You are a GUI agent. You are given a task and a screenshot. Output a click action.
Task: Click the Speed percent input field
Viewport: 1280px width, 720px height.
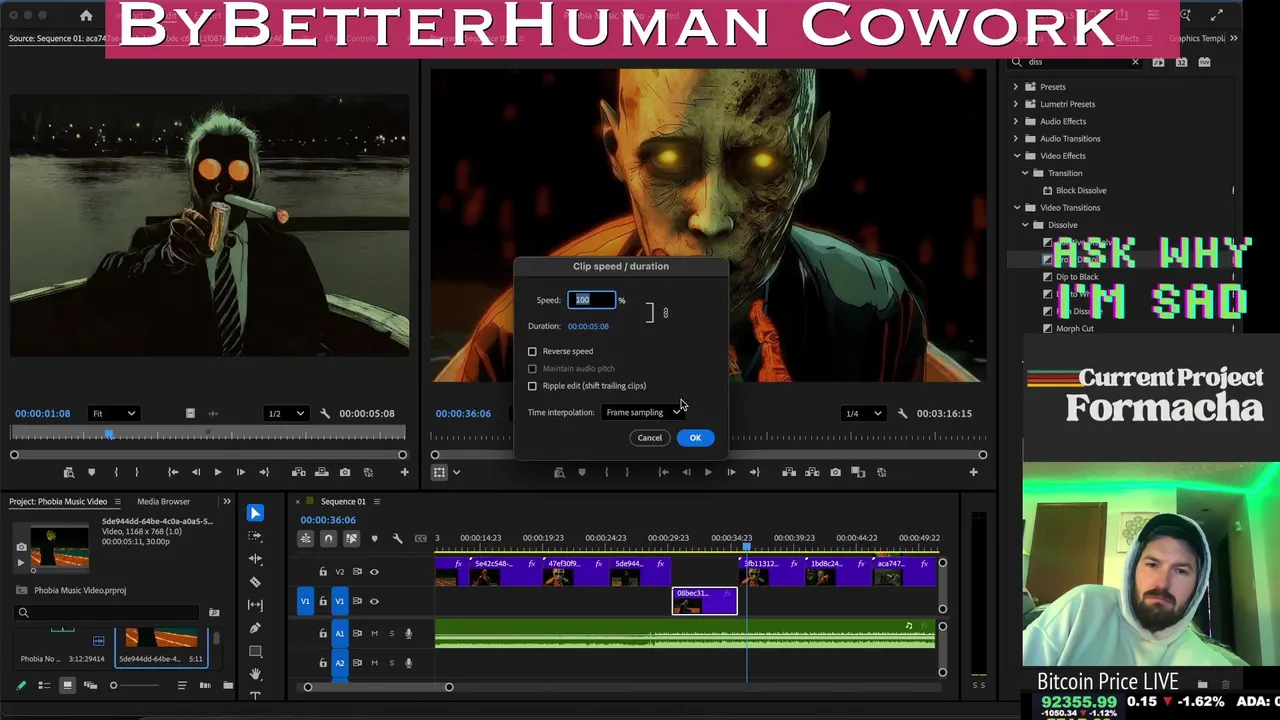point(591,300)
